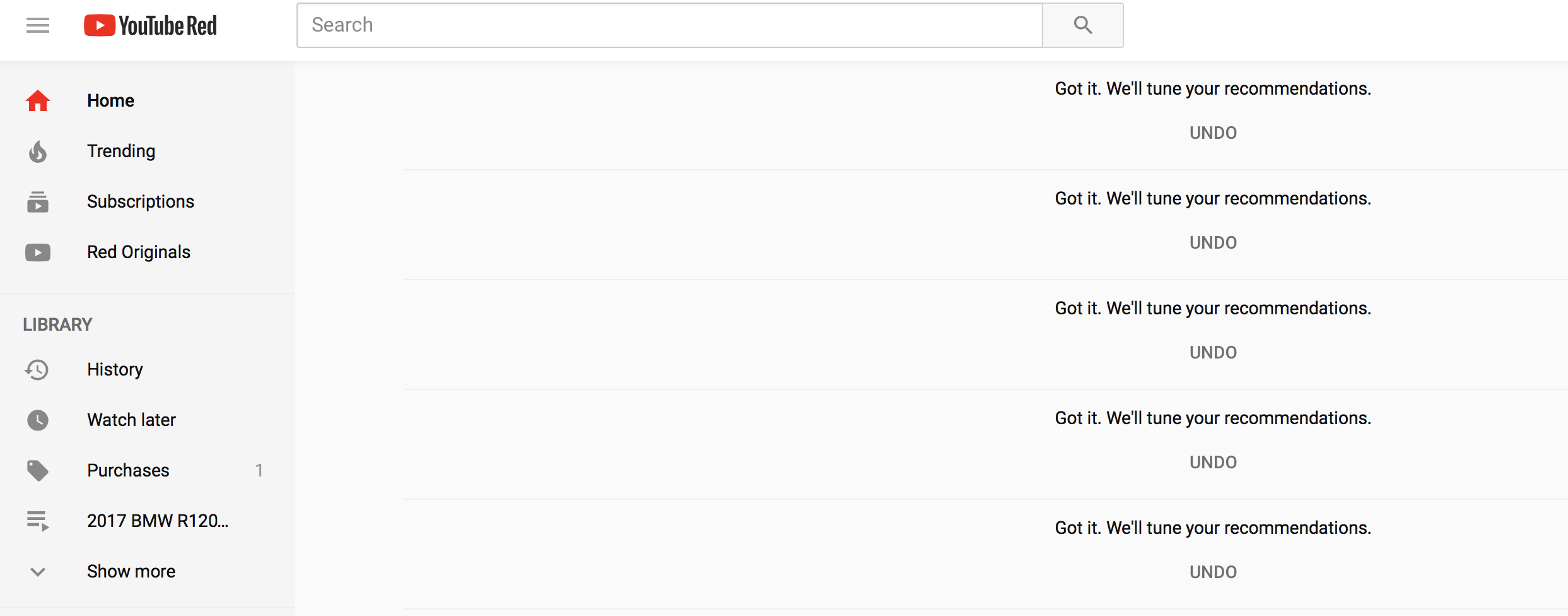Open the hamburger guide menu

pos(38,25)
